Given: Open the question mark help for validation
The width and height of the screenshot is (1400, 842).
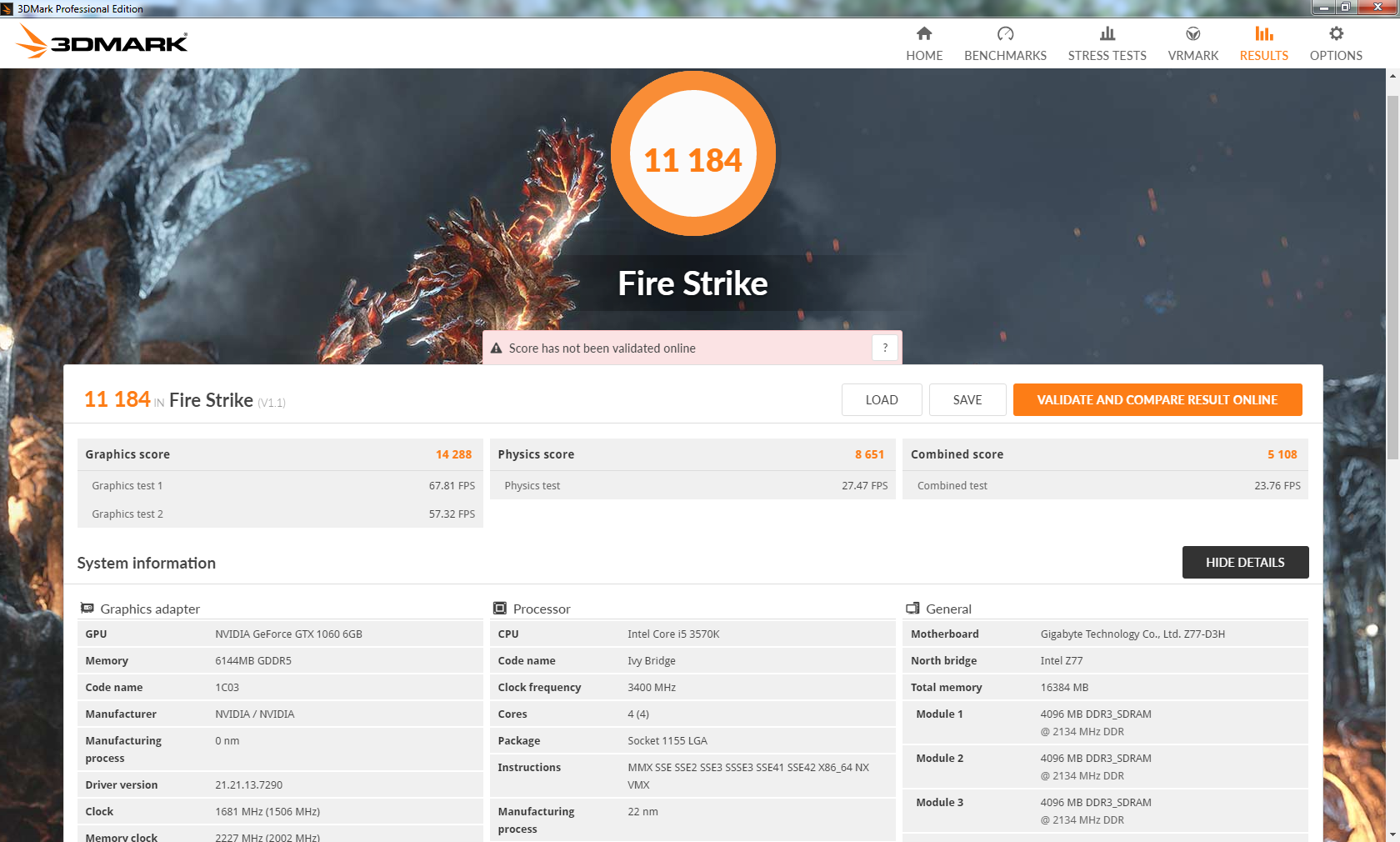Looking at the screenshot, I should tap(885, 348).
